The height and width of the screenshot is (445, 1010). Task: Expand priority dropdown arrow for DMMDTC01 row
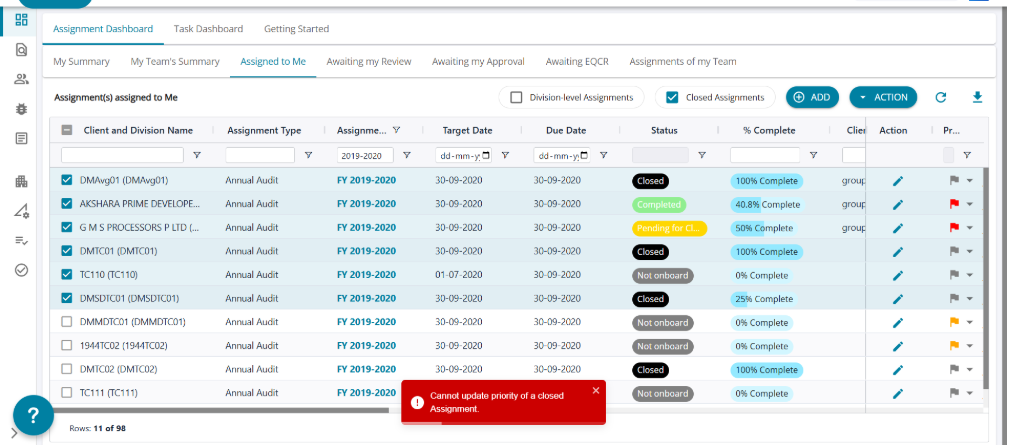[969, 322]
